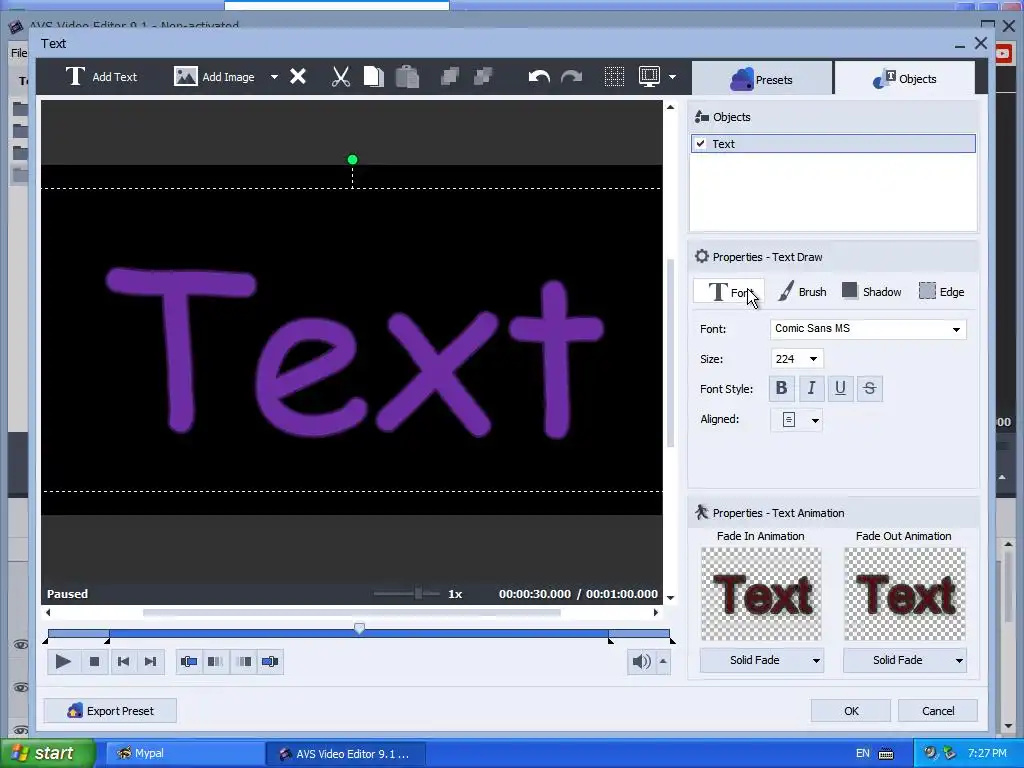Click the set fade-in start marker icon
This screenshot has height=768, width=1024.
tap(189, 662)
